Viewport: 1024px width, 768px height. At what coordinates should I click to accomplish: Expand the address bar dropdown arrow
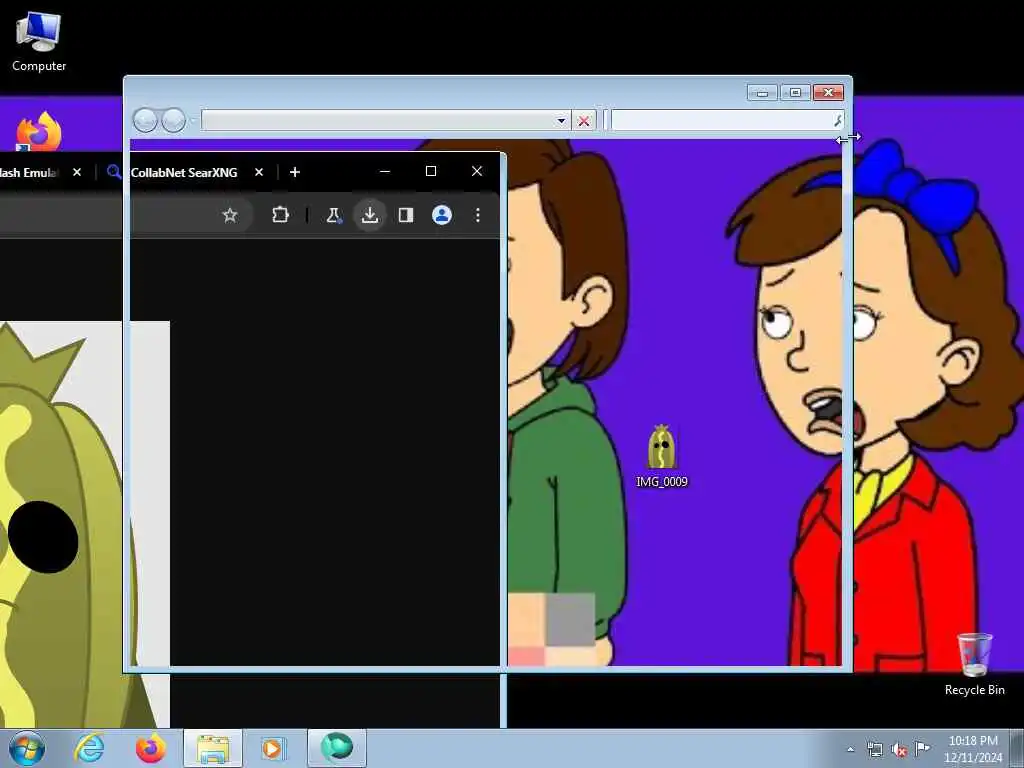(x=561, y=121)
